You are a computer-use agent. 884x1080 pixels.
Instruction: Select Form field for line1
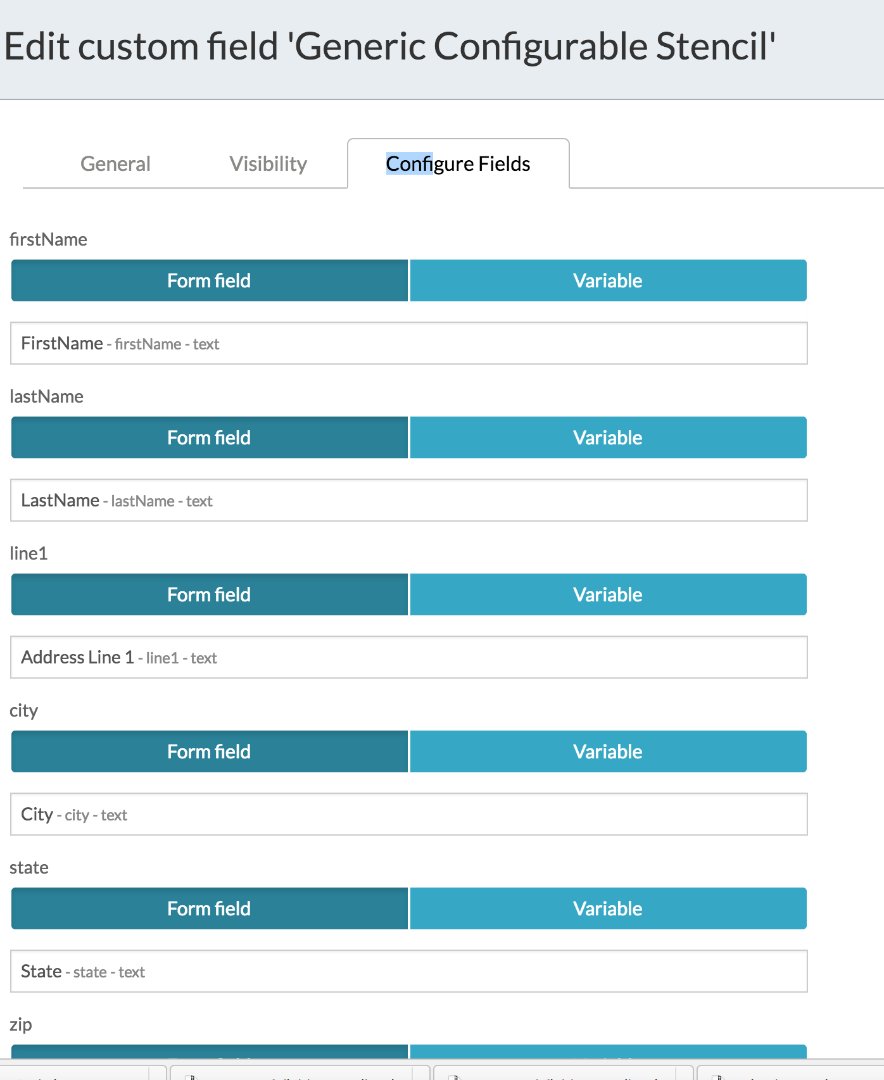point(209,594)
